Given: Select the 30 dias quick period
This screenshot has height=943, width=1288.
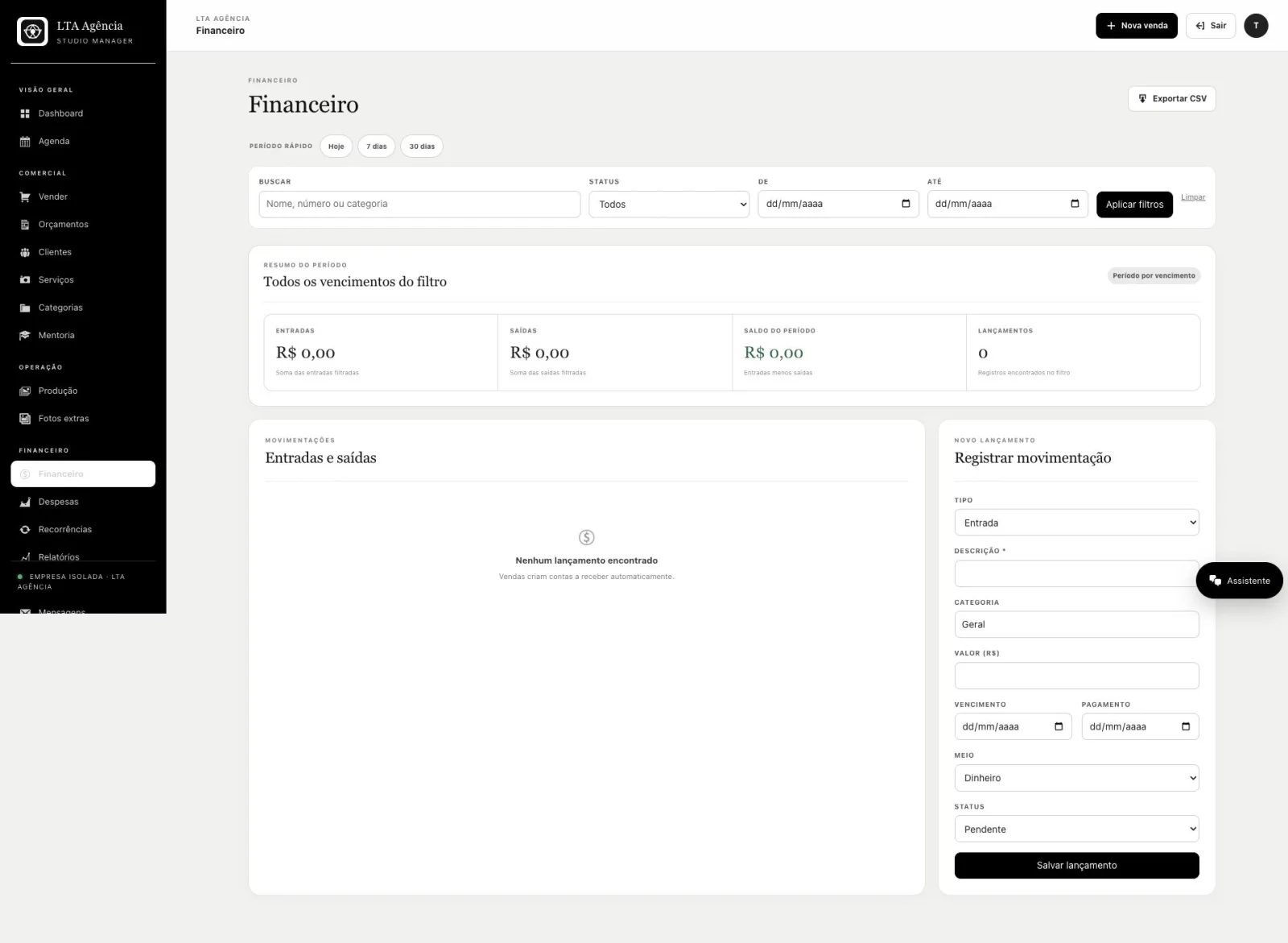Looking at the screenshot, I should 422,147.
